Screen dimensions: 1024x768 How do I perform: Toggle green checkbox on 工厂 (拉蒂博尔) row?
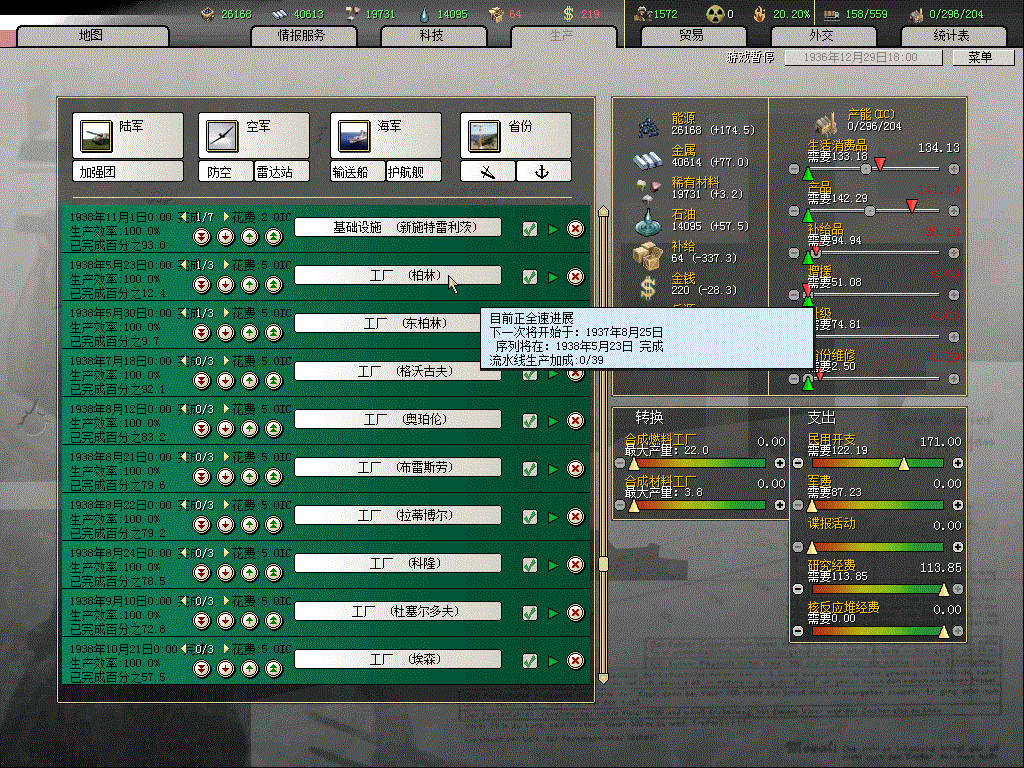coord(530,517)
